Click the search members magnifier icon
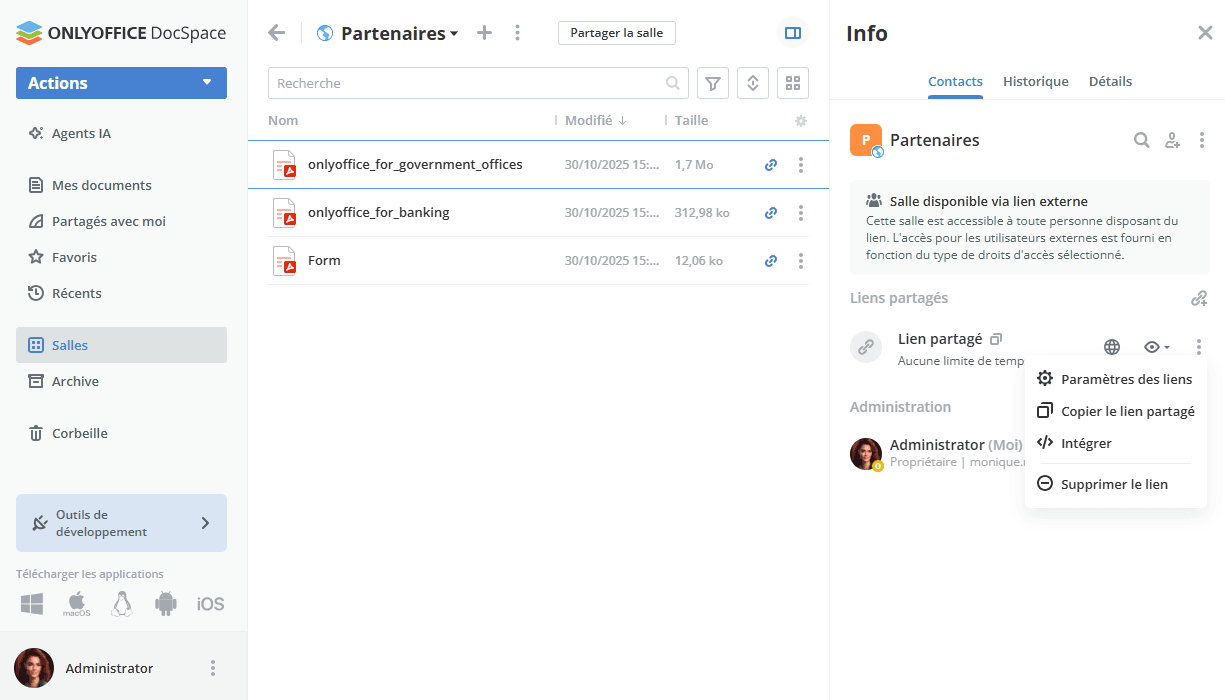1225x700 pixels. click(1141, 140)
